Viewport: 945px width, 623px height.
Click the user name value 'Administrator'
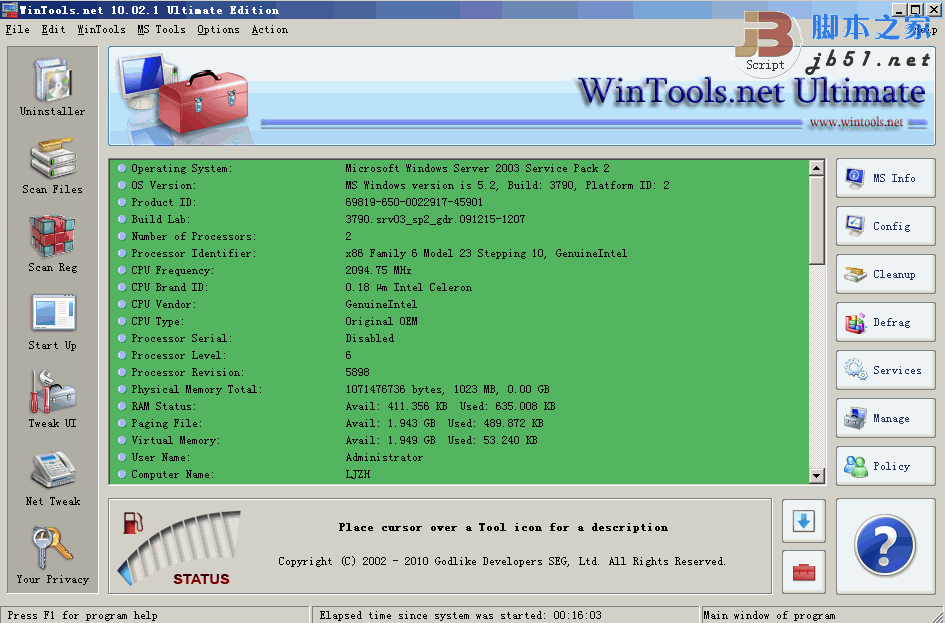click(x=385, y=457)
